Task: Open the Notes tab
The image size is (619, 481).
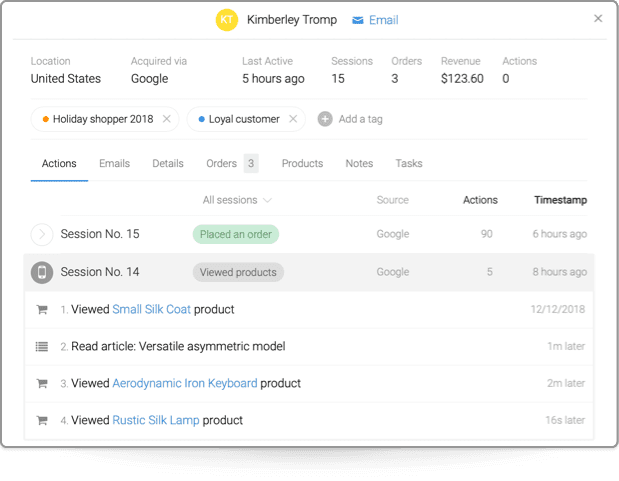Action: (x=359, y=163)
